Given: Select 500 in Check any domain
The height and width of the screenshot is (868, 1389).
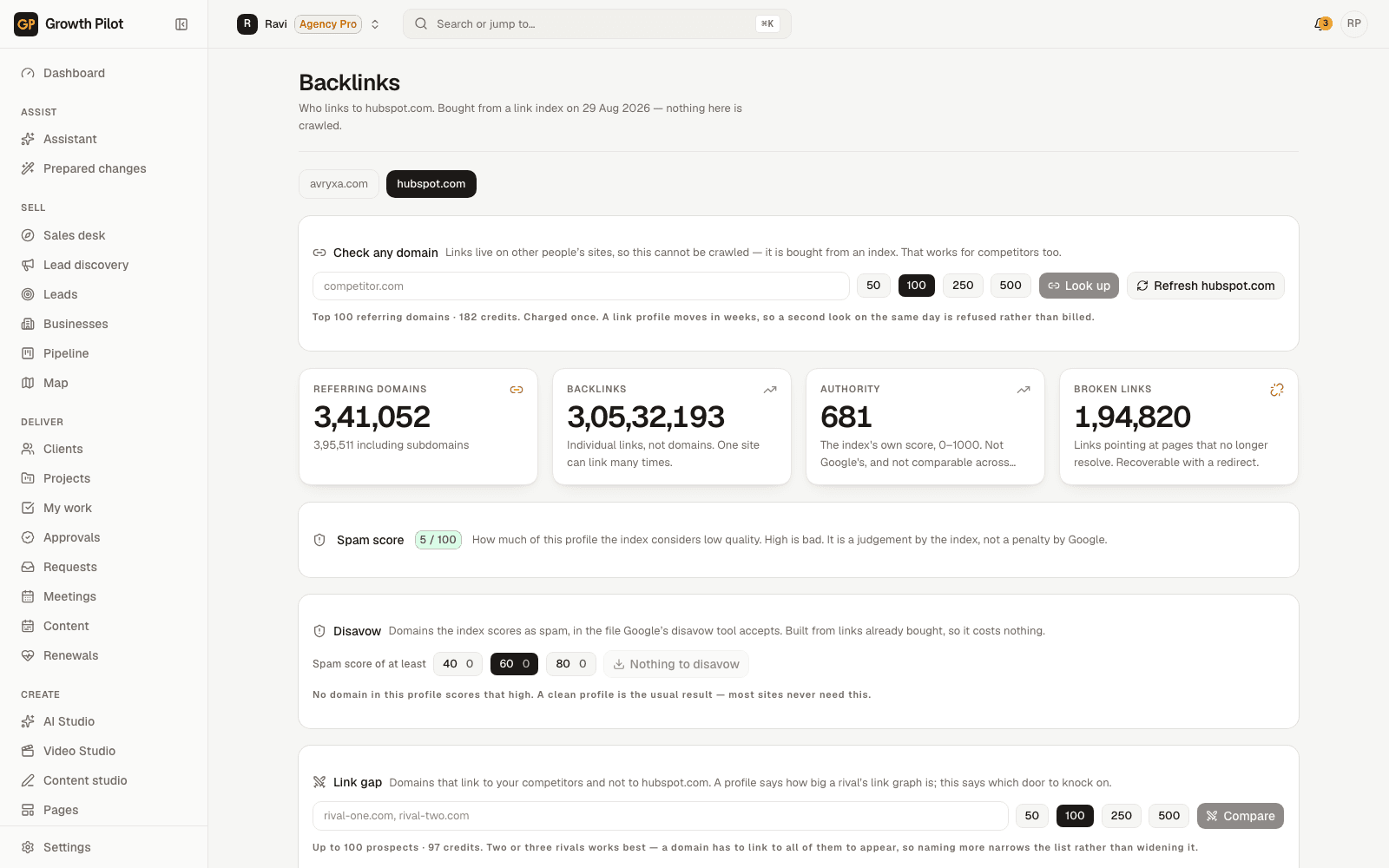Looking at the screenshot, I should pos(1010,286).
